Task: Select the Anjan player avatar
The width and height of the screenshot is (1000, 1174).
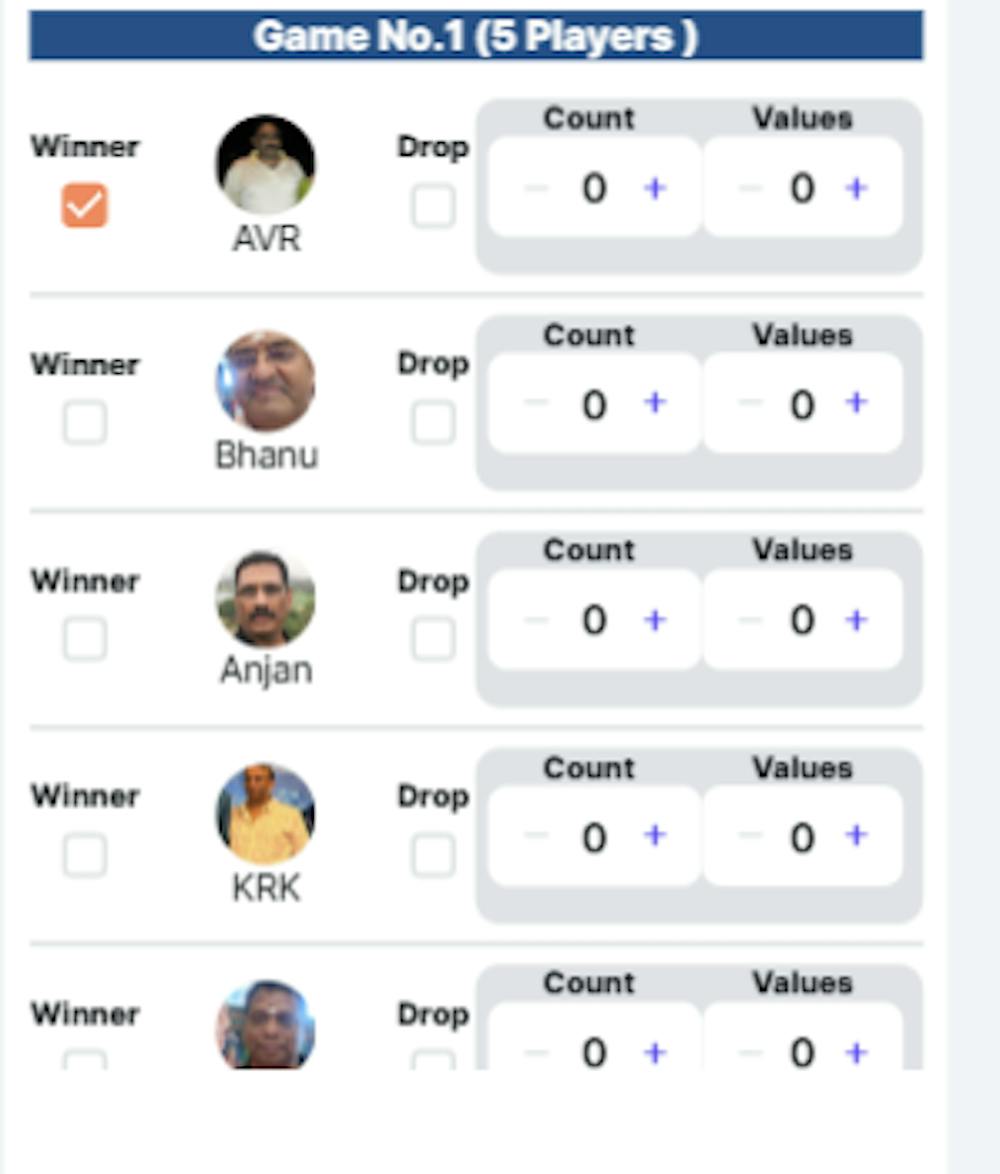Action: point(265,598)
